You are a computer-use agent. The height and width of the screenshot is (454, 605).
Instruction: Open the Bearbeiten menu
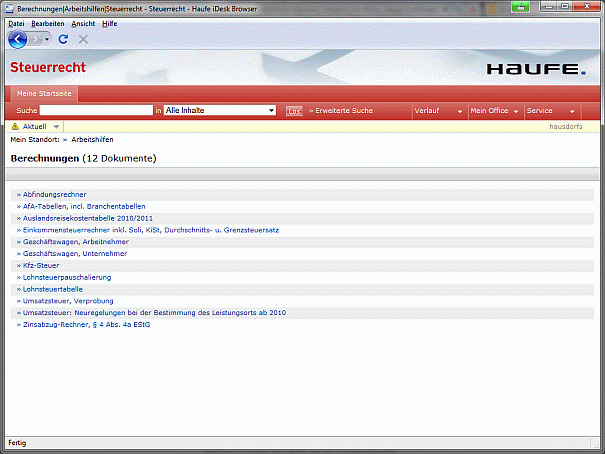48,24
